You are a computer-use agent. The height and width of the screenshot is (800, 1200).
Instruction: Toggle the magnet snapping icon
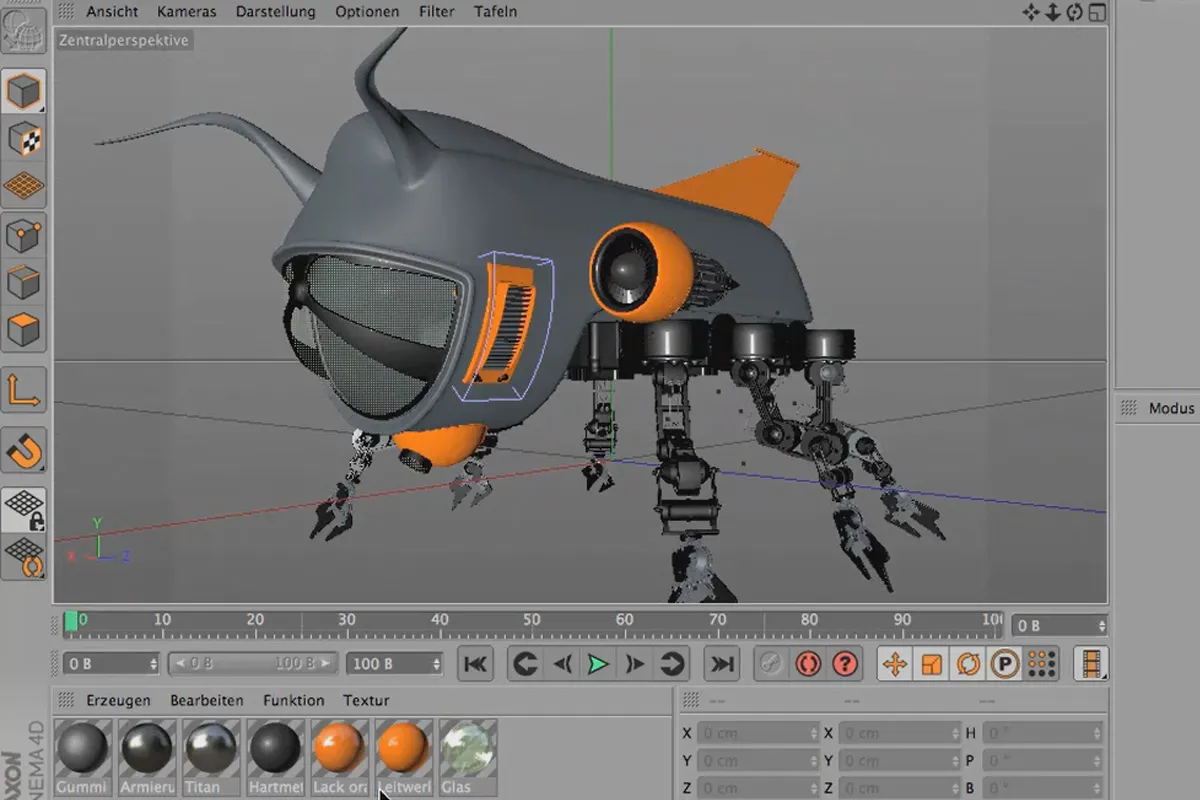(x=24, y=452)
